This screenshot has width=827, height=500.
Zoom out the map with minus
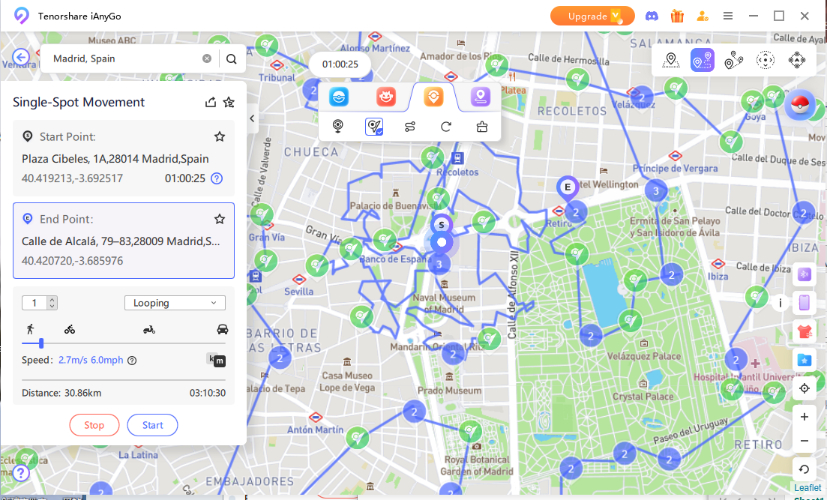click(804, 441)
